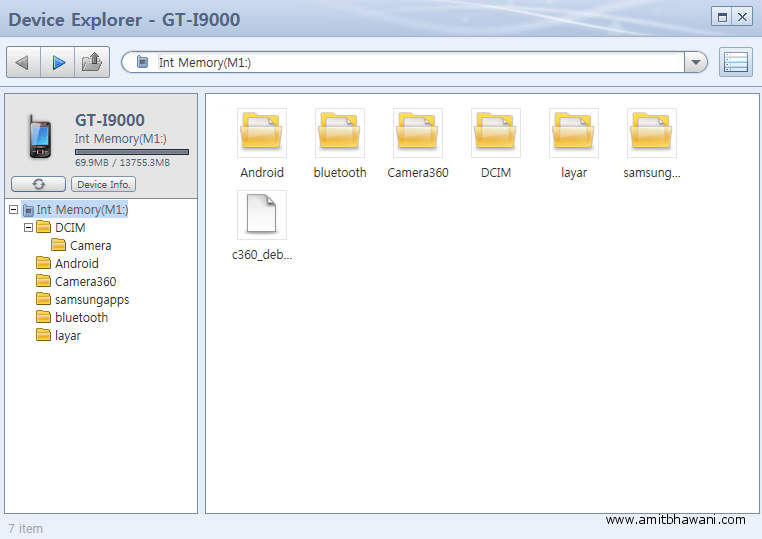The image size is (762, 539).
Task: Select layar in the folder tree
Action: point(58,335)
